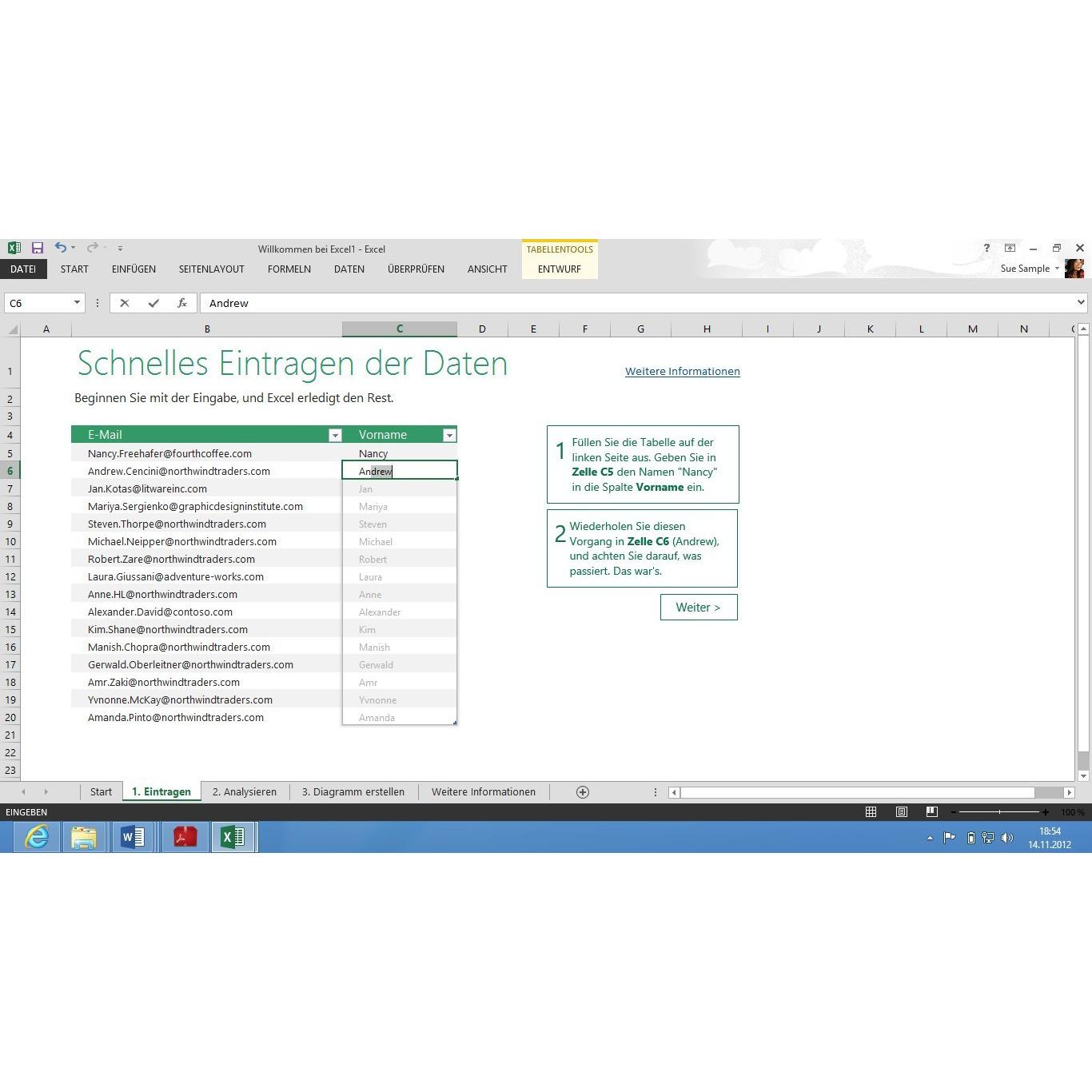Viewport: 1092px width, 1092px height.
Task: Open the Sue Sample account dropdown
Action: tap(1057, 269)
